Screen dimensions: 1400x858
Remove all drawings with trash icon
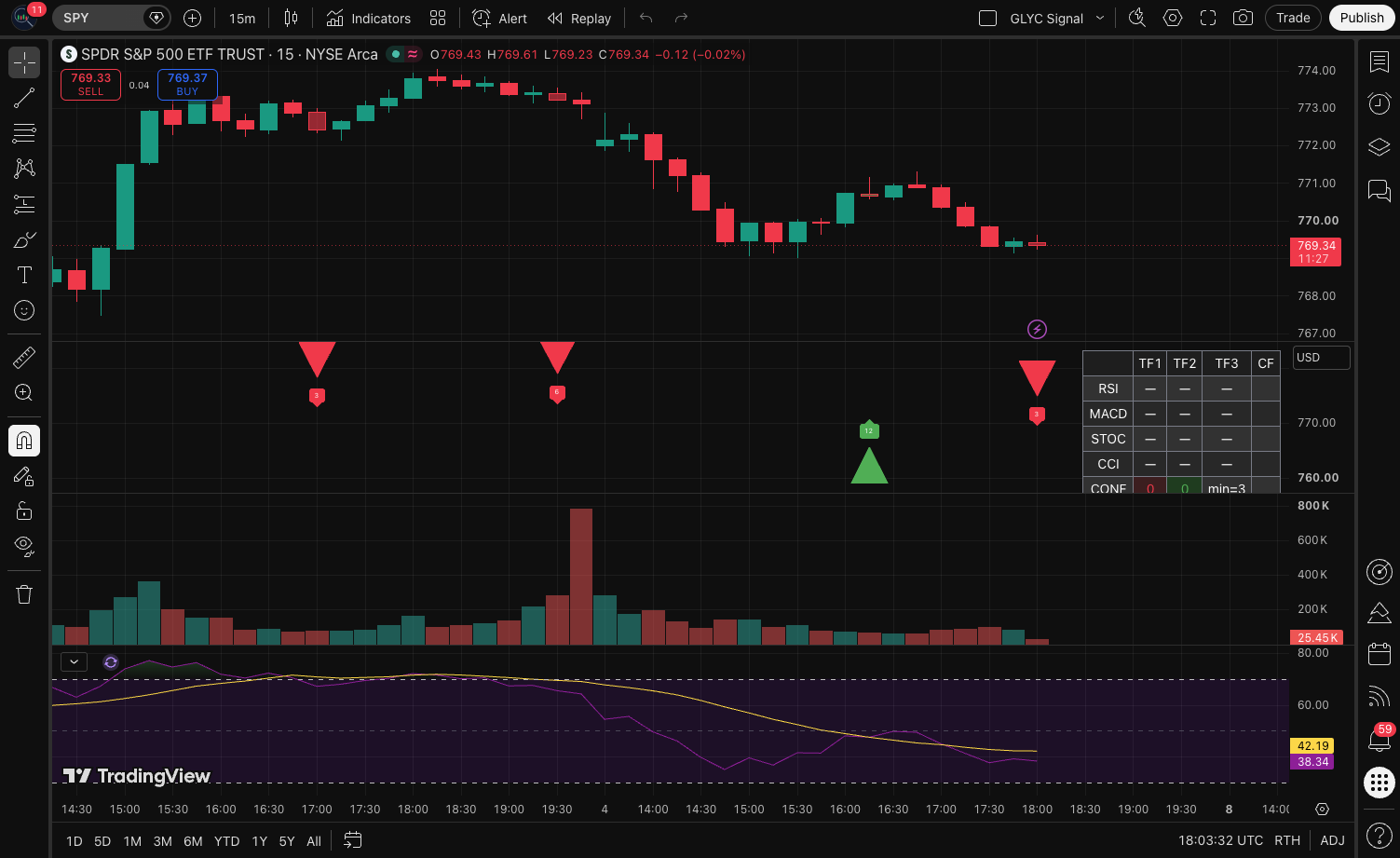coord(24,594)
